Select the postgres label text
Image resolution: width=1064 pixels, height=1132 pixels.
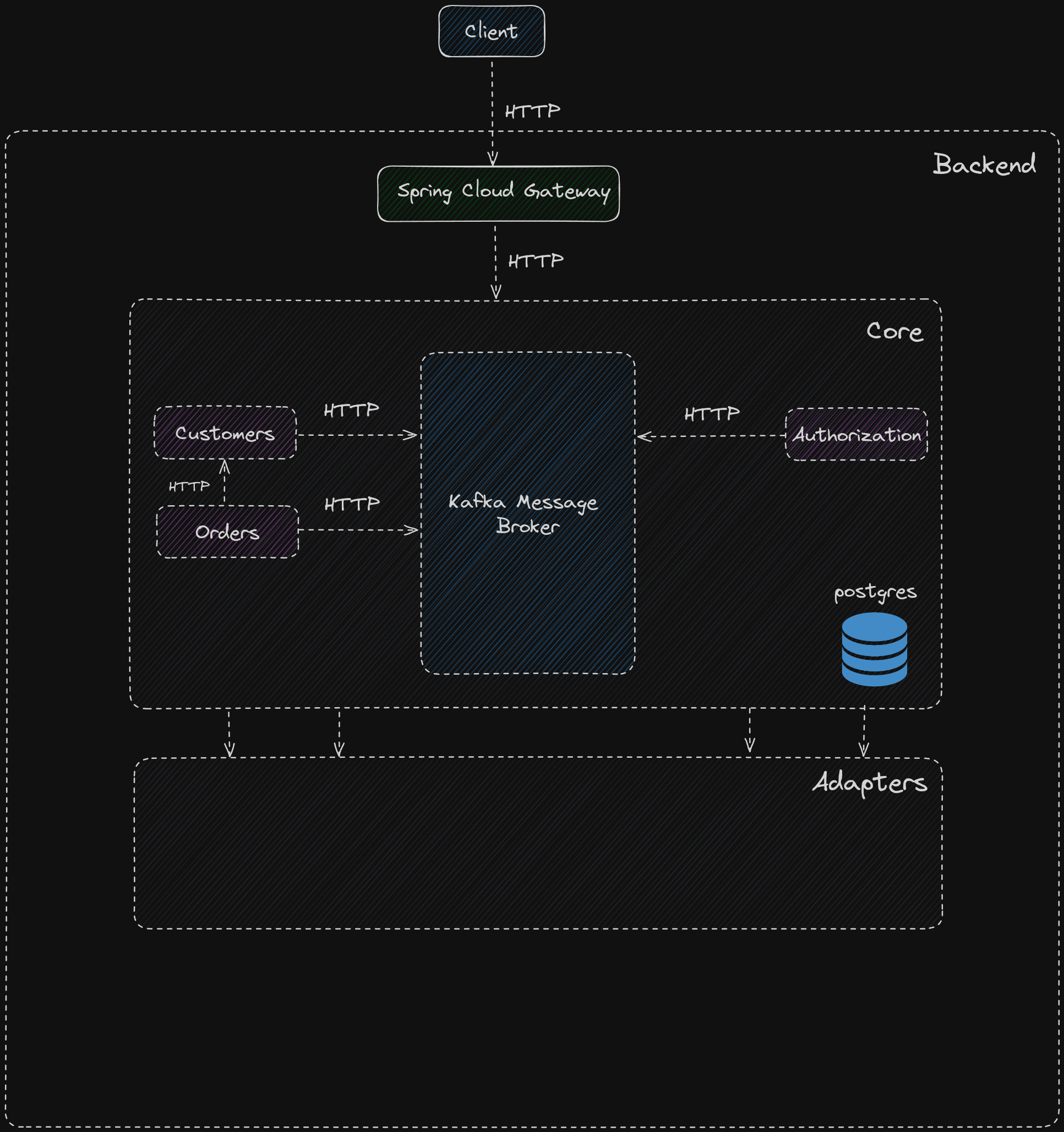click(x=875, y=593)
